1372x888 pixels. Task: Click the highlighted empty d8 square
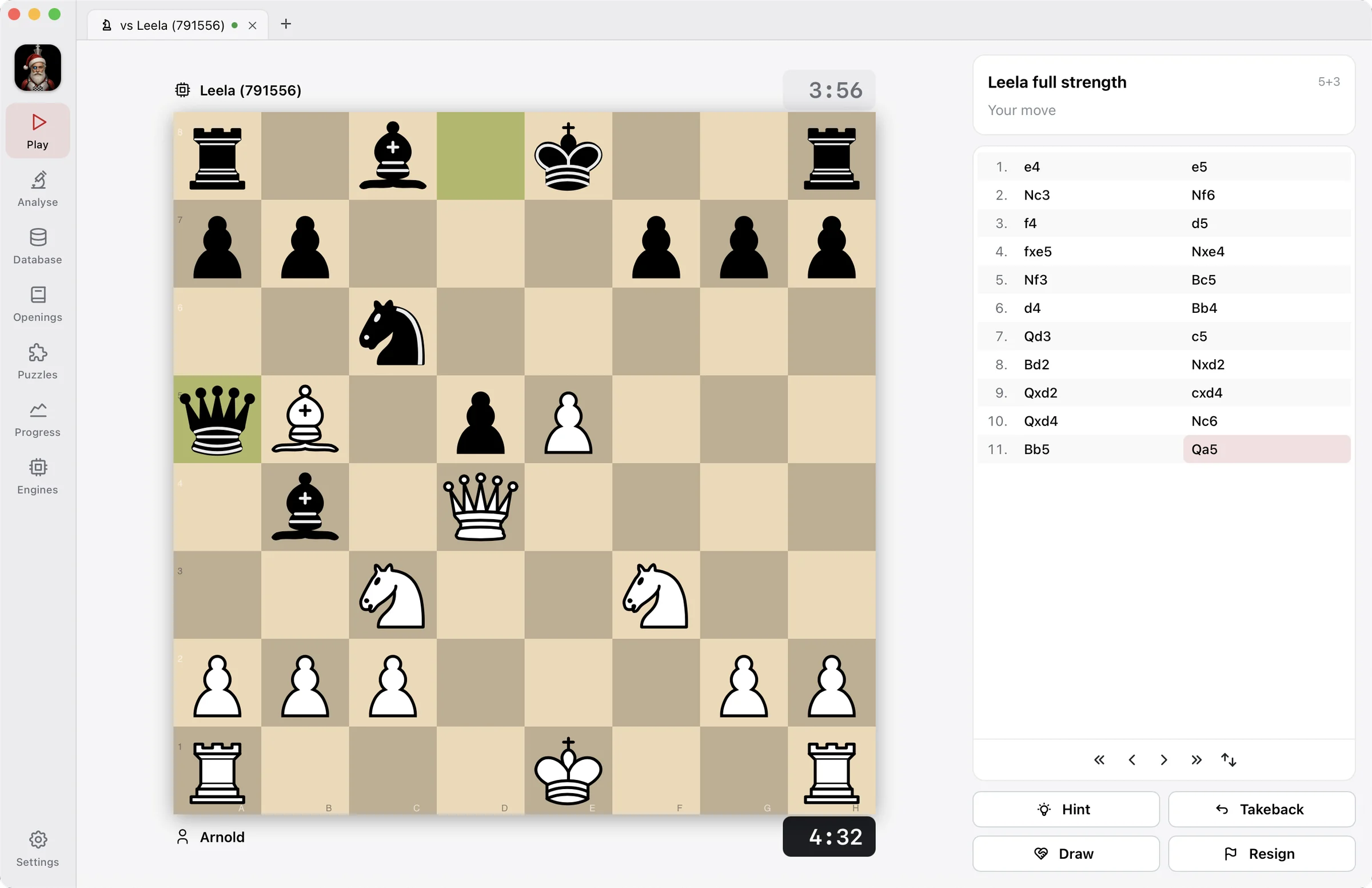point(480,156)
